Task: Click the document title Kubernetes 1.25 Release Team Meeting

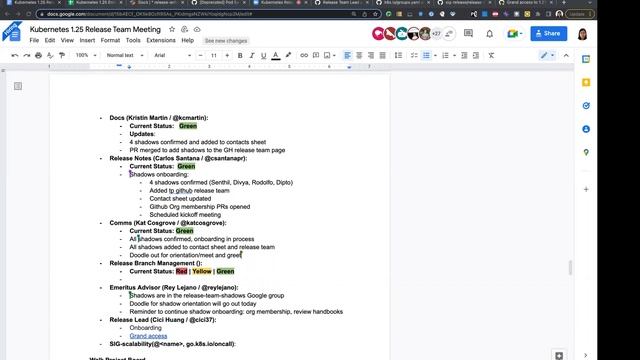Action: [x=95, y=29]
